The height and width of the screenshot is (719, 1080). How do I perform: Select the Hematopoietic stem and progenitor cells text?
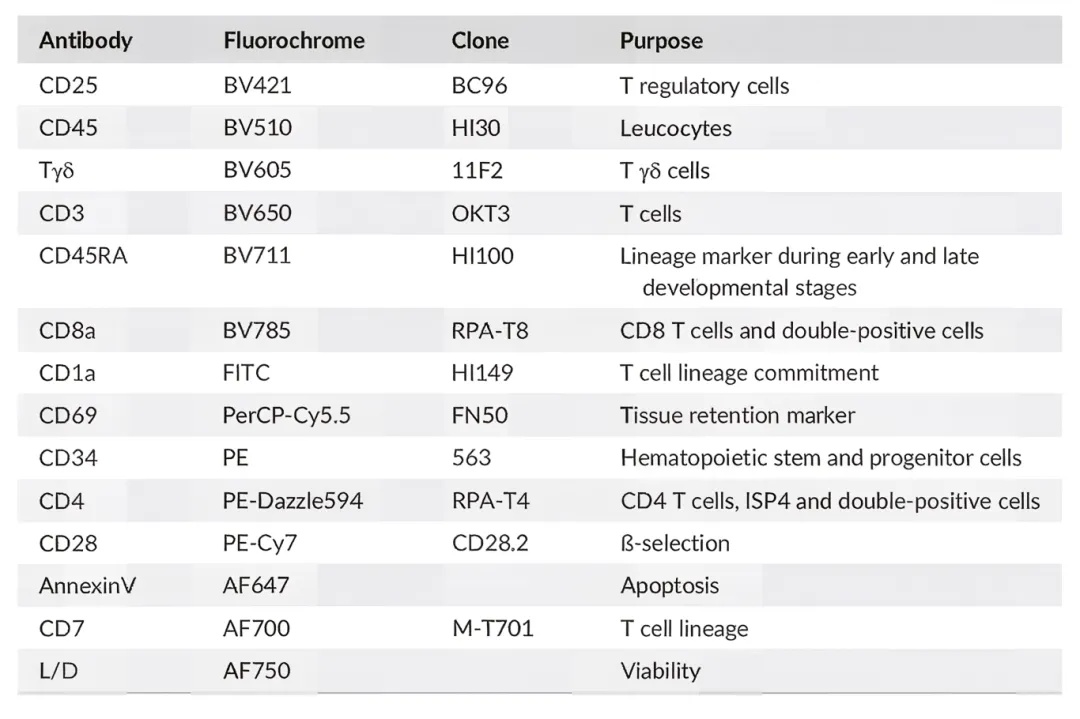click(x=821, y=458)
